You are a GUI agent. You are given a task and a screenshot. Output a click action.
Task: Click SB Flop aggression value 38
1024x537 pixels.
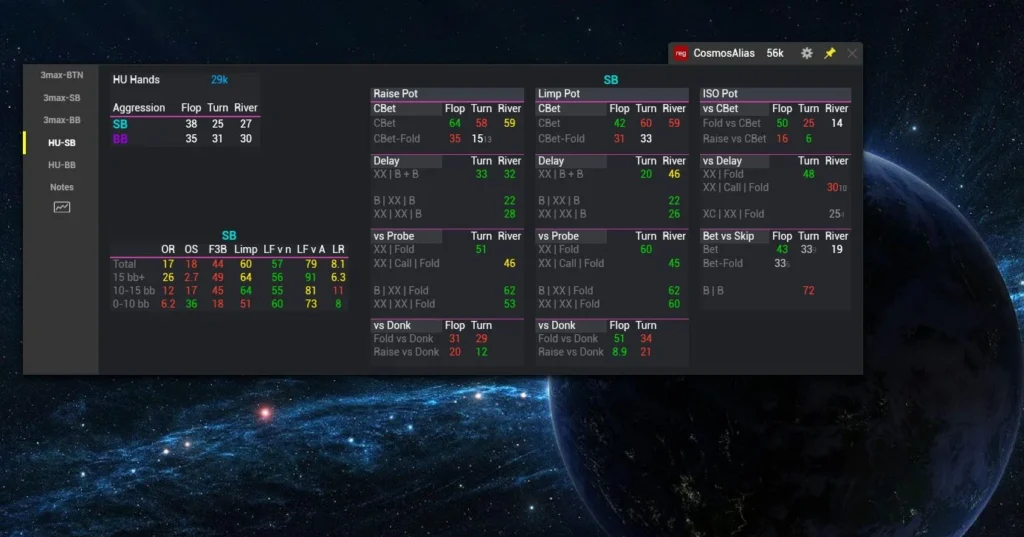click(x=191, y=124)
